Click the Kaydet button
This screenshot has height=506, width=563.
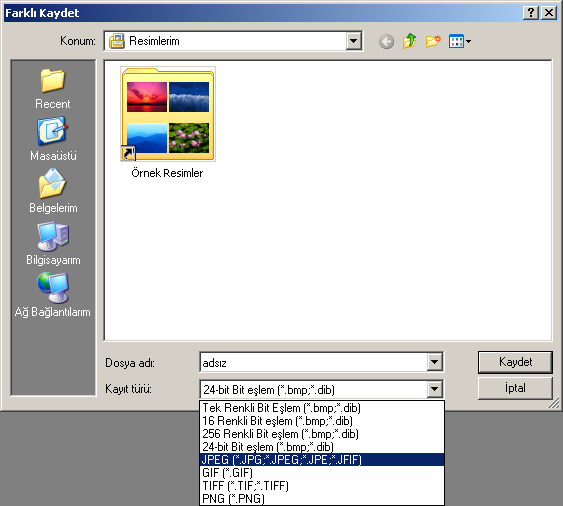515,362
